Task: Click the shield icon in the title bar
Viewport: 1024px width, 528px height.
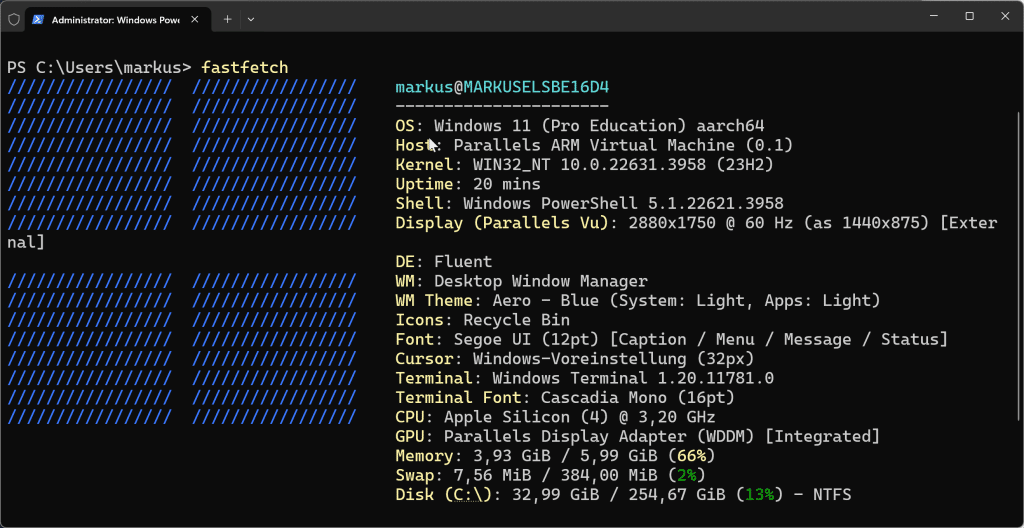Action: click(13, 20)
